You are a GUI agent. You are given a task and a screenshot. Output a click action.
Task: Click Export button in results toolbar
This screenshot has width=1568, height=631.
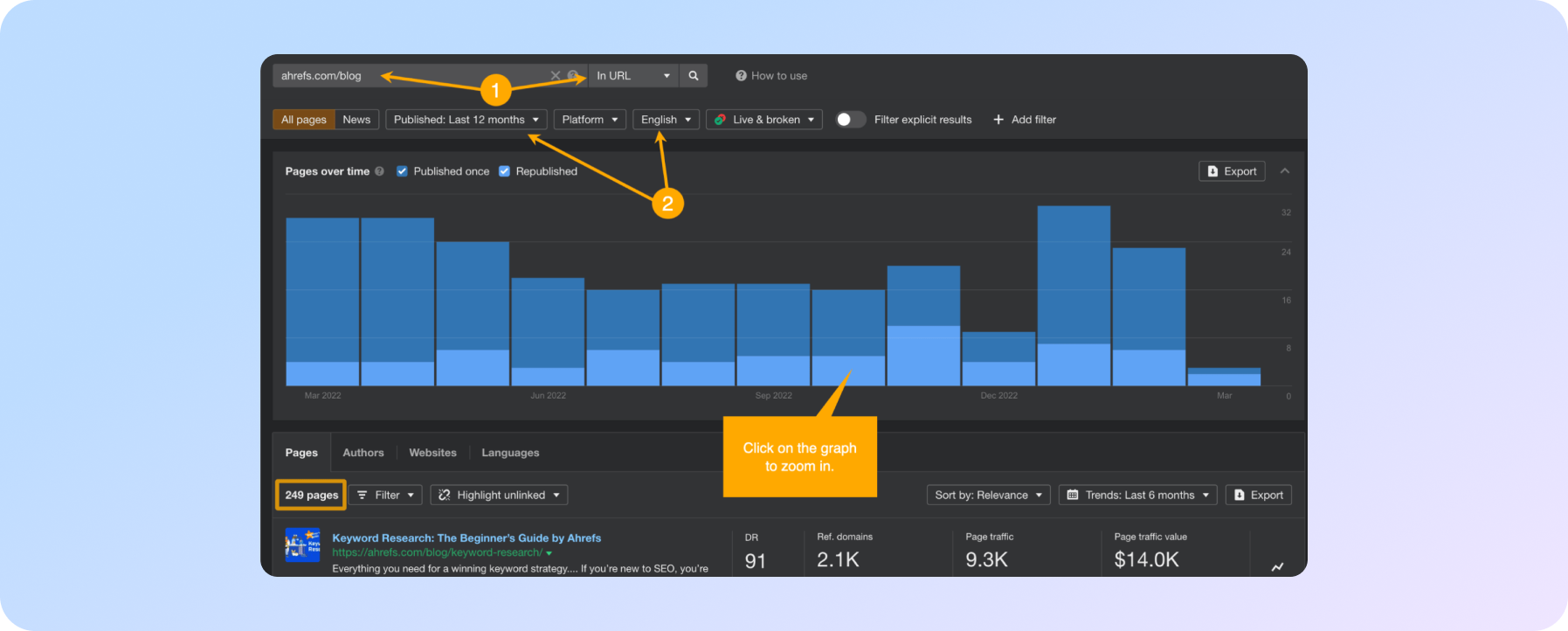coord(1259,495)
